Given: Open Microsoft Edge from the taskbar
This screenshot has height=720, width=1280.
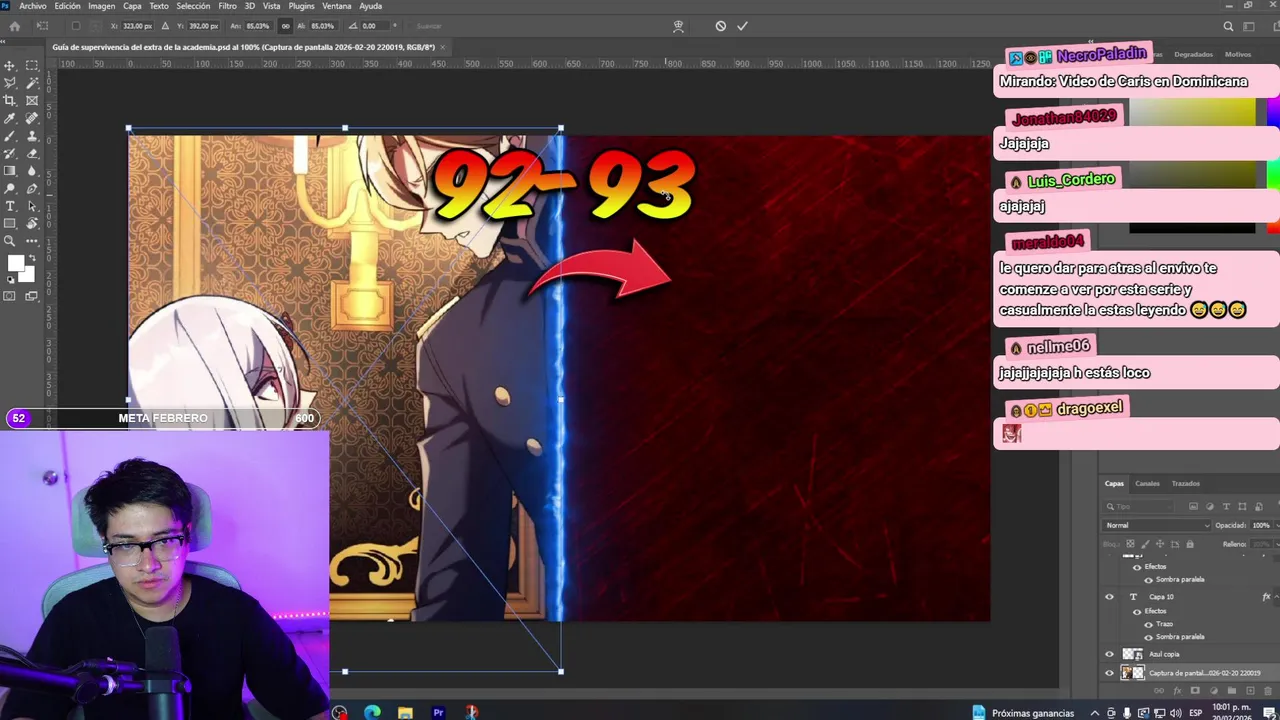Looking at the screenshot, I should (x=372, y=712).
